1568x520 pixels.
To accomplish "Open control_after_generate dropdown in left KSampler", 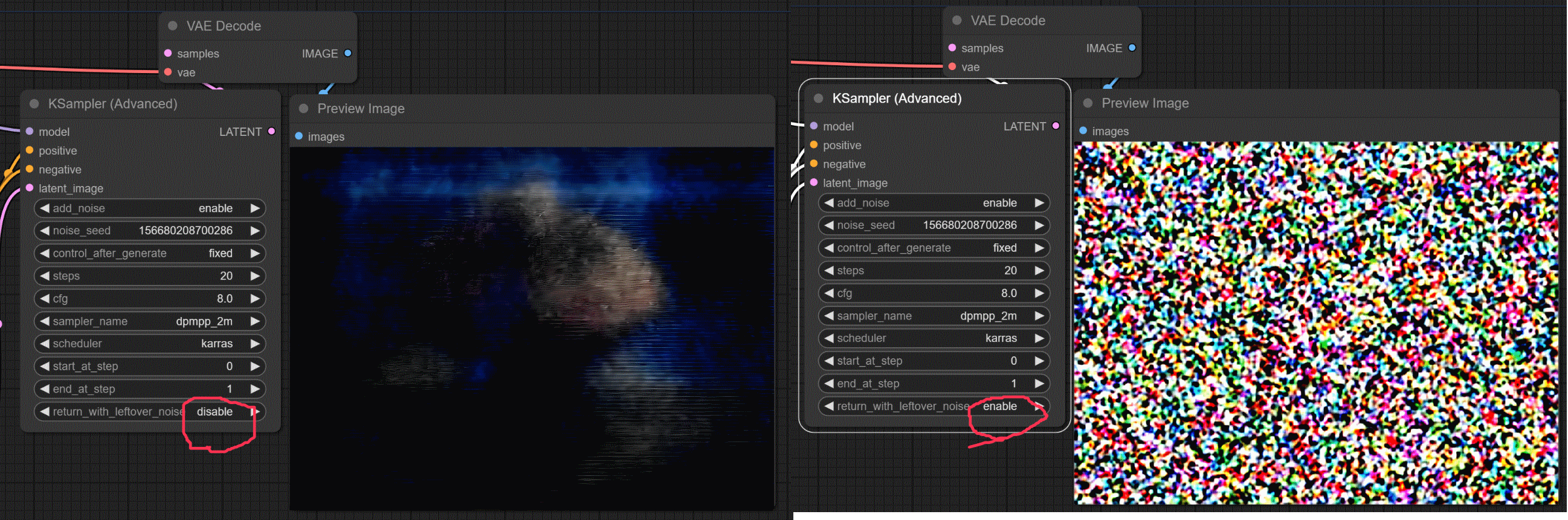I will (x=150, y=253).
